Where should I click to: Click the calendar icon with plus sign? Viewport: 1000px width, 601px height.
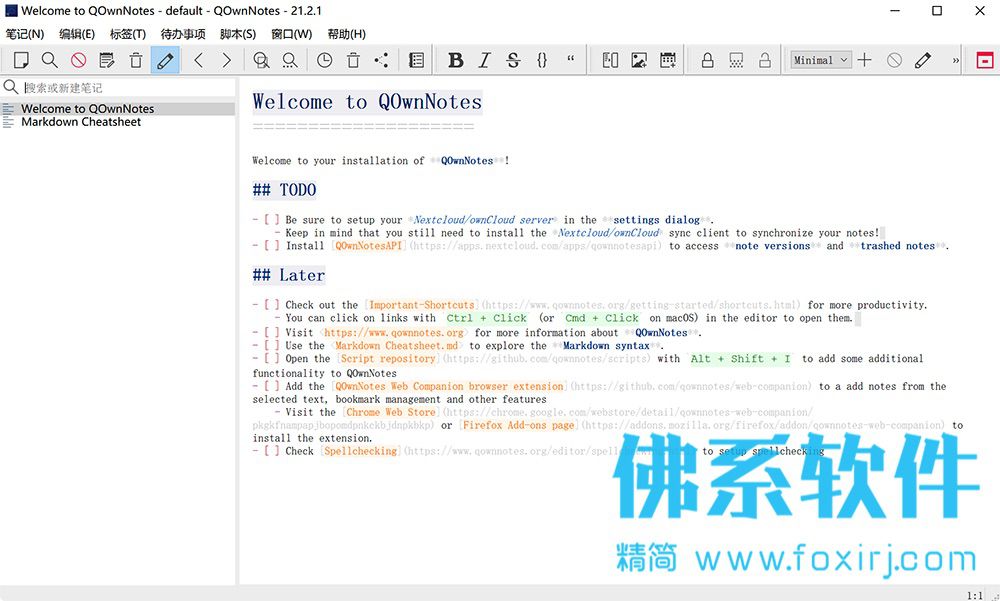[x=668, y=60]
